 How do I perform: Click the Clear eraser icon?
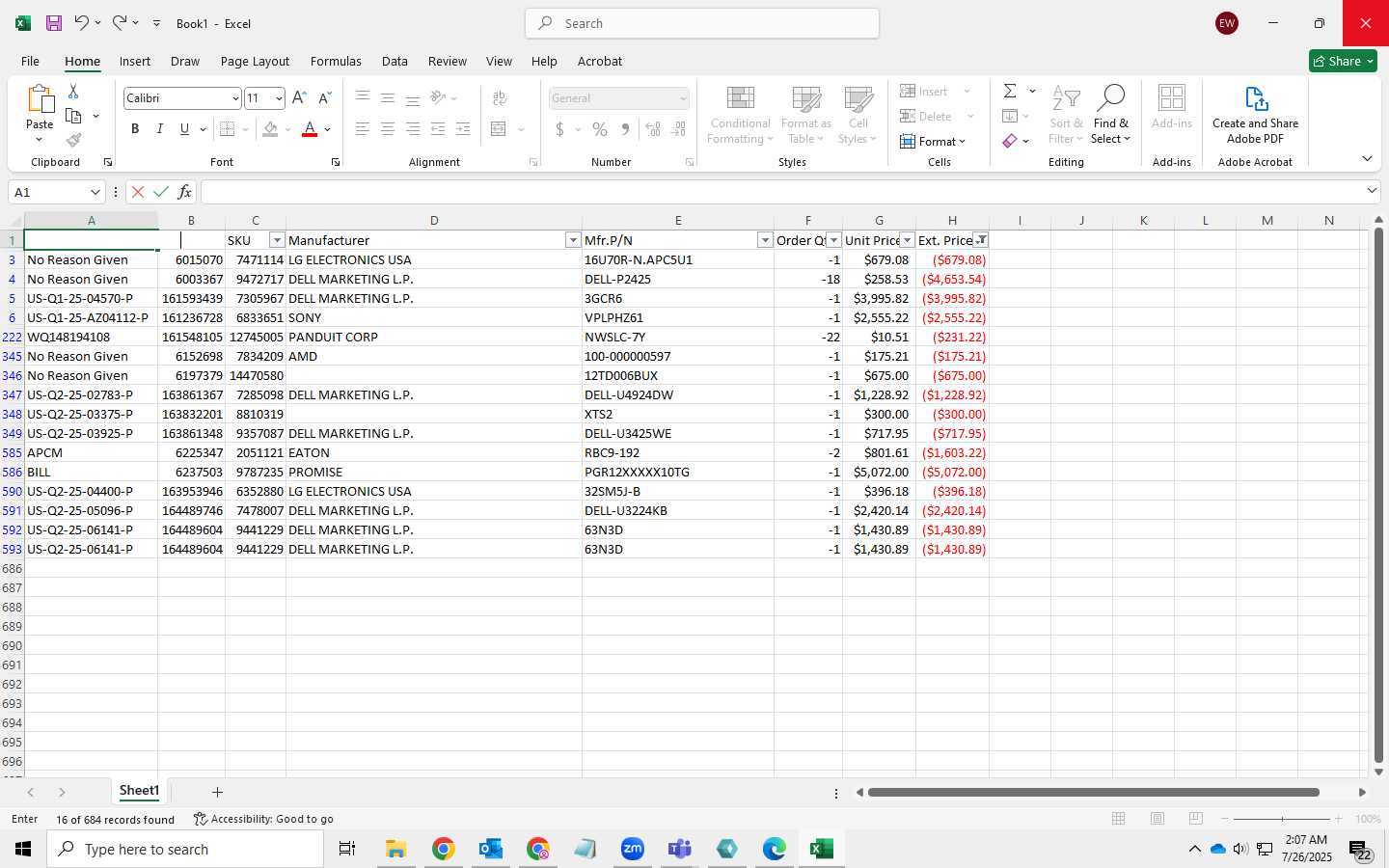point(1010,141)
